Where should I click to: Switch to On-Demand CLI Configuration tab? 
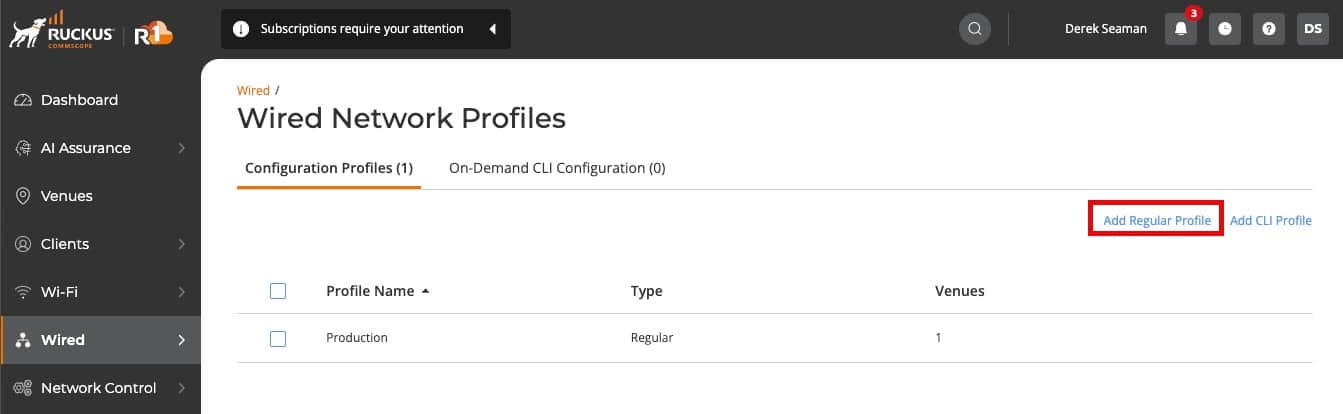click(x=557, y=168)
